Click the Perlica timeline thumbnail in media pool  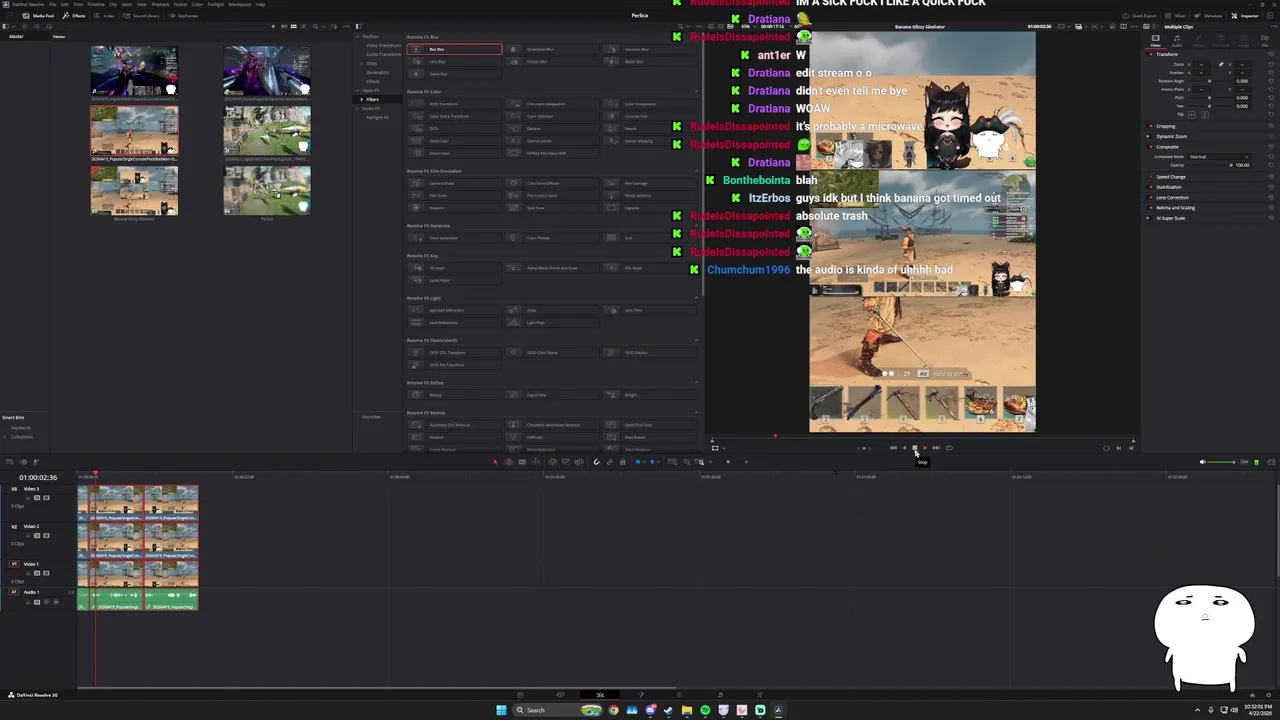click(267, 192)
